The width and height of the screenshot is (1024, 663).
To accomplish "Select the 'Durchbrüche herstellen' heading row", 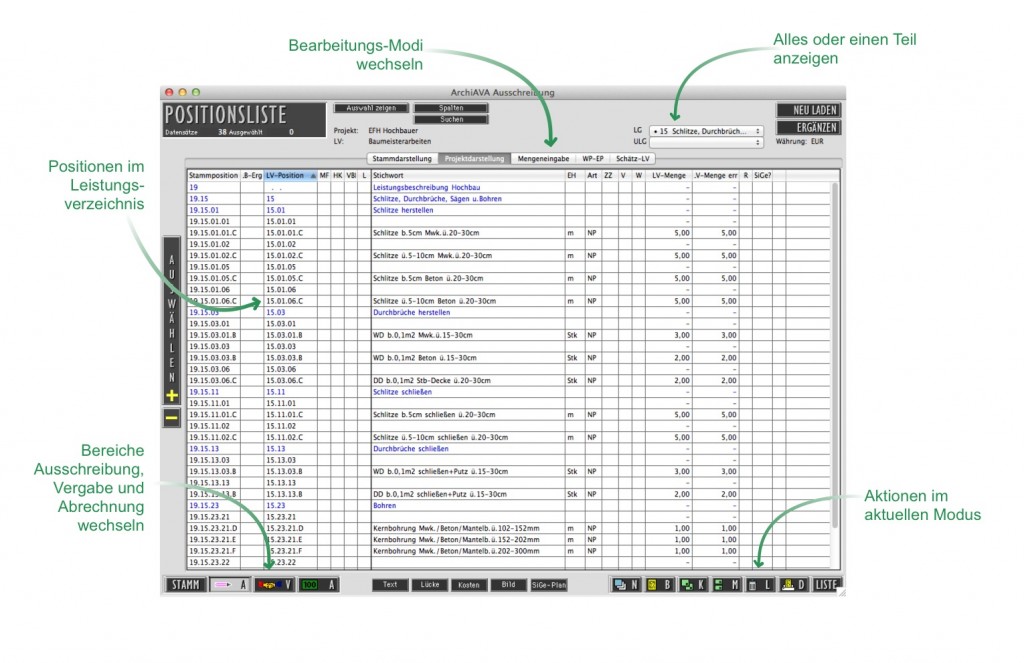I will click(x=508, y=312).
